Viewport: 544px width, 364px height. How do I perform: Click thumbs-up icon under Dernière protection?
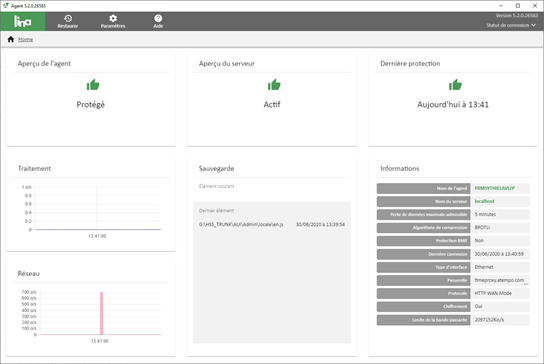coord(455,85)
